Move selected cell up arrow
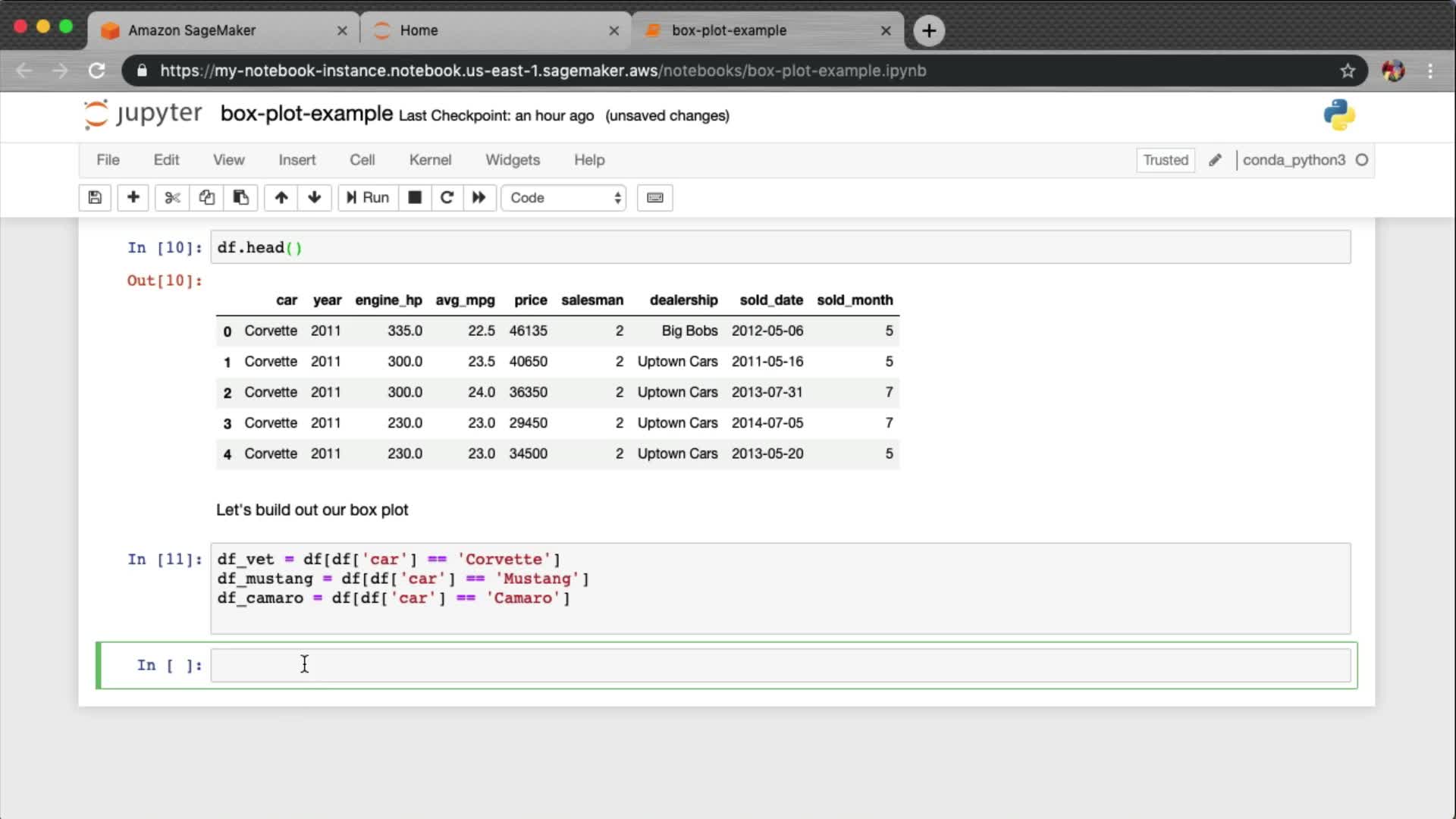 click(x=281, y=198)
